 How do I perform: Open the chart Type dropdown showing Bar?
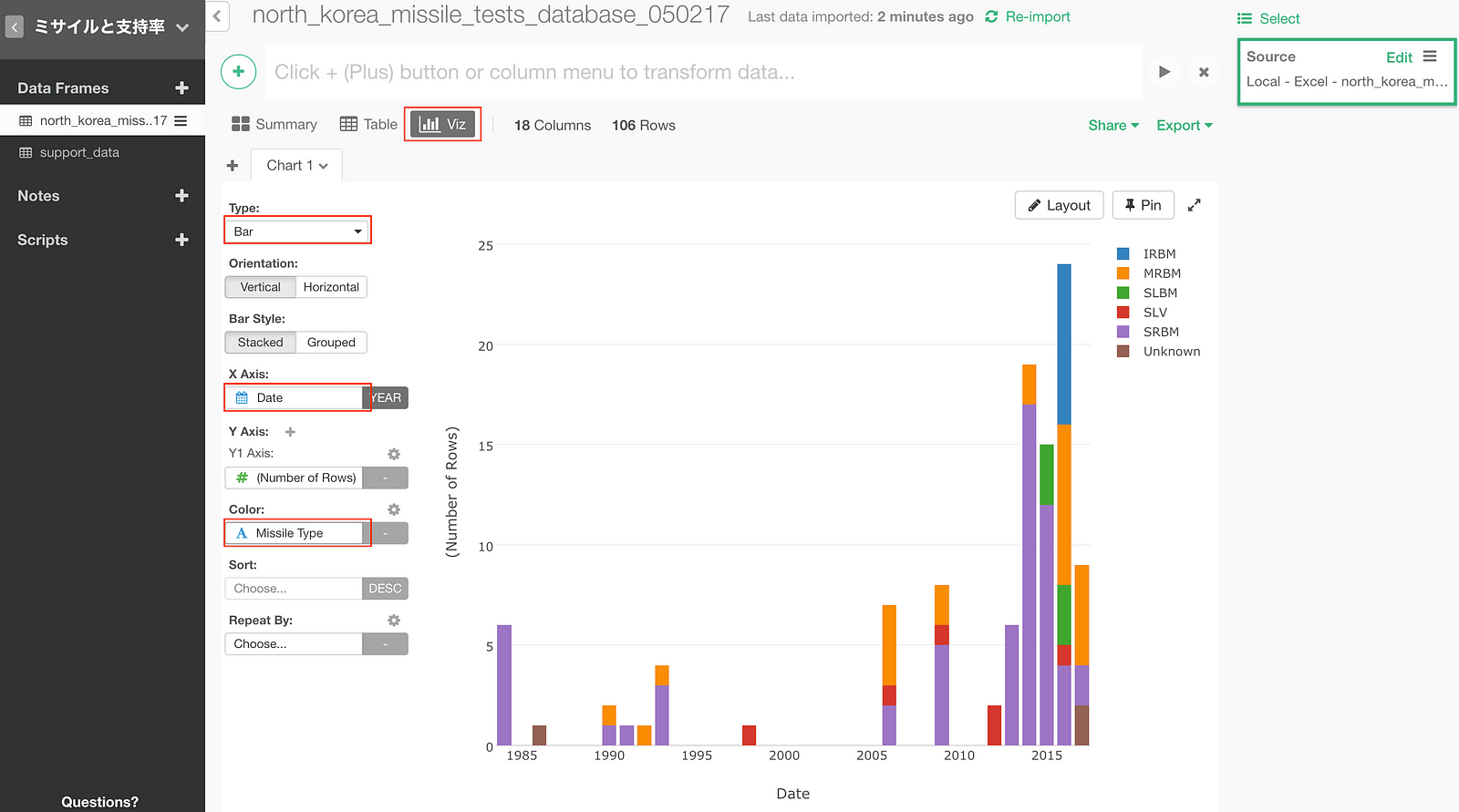coord(297,231)
